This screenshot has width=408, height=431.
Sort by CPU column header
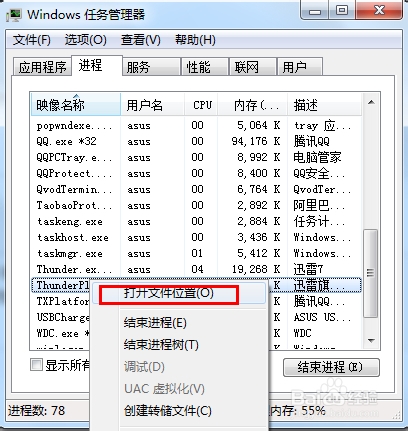point(201,105)
